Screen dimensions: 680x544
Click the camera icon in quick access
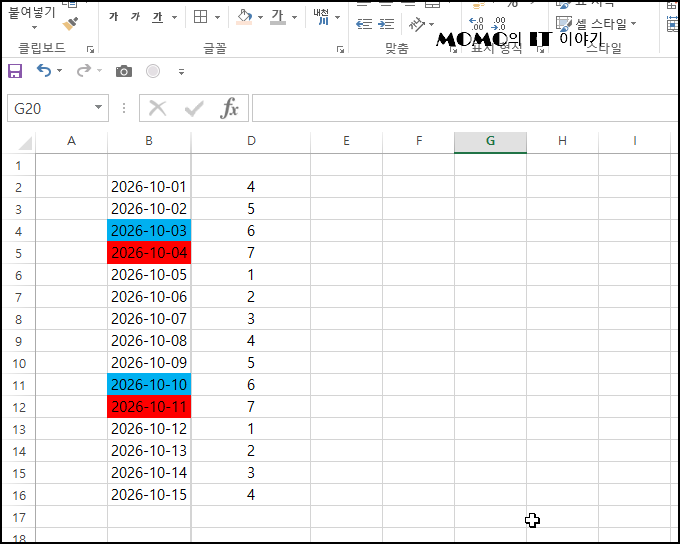click(124, 71)
